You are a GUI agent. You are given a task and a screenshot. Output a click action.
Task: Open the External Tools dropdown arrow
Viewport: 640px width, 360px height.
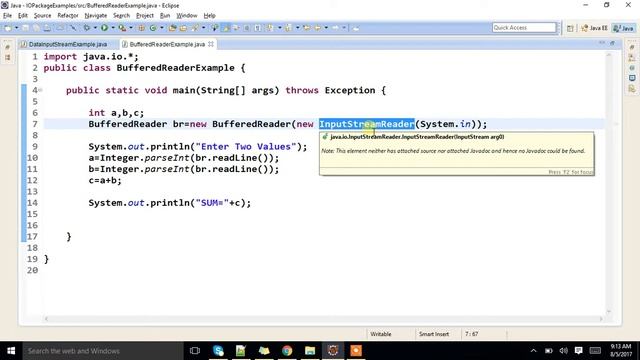131,28
